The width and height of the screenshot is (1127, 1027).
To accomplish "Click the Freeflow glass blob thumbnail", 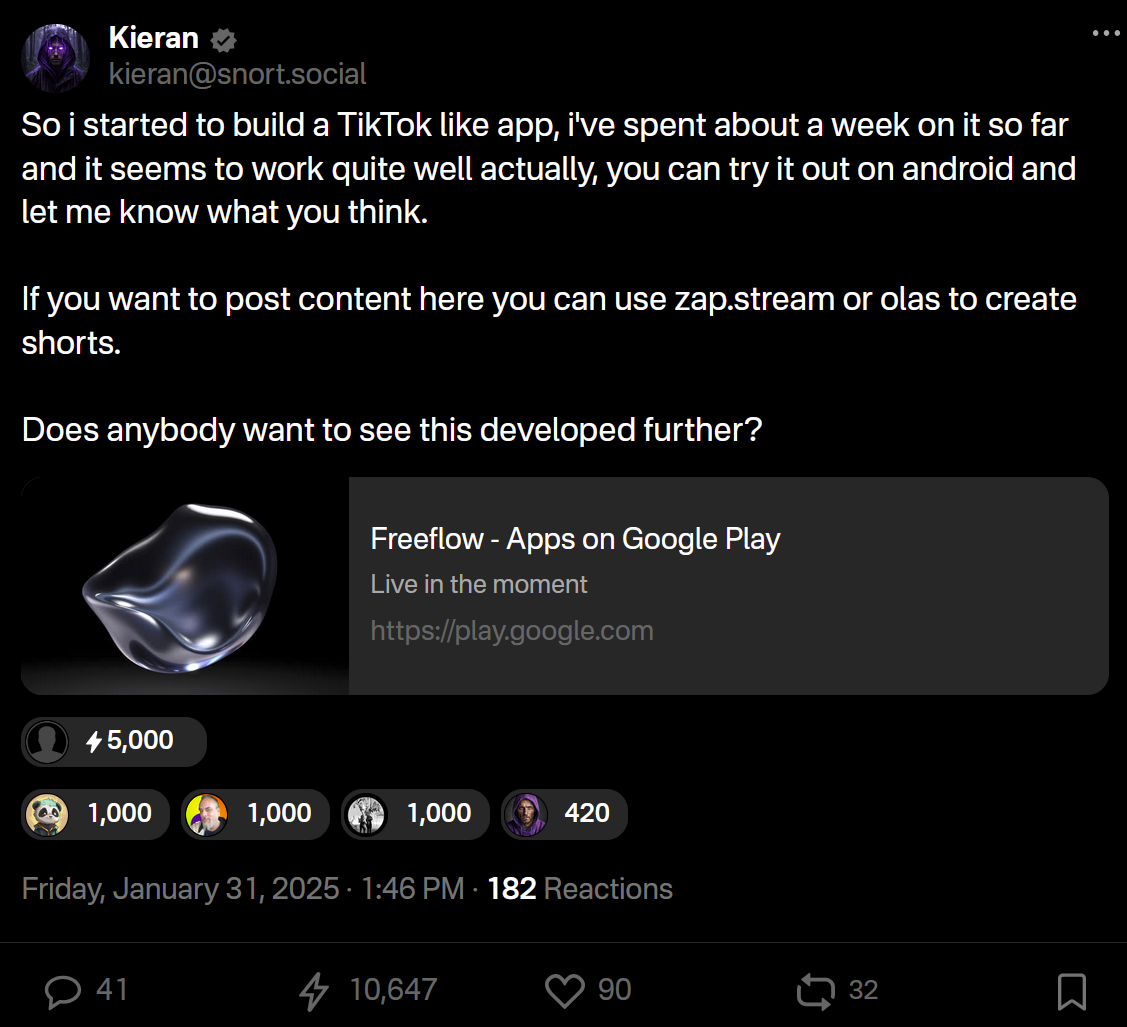I will (x=185, y=585).
